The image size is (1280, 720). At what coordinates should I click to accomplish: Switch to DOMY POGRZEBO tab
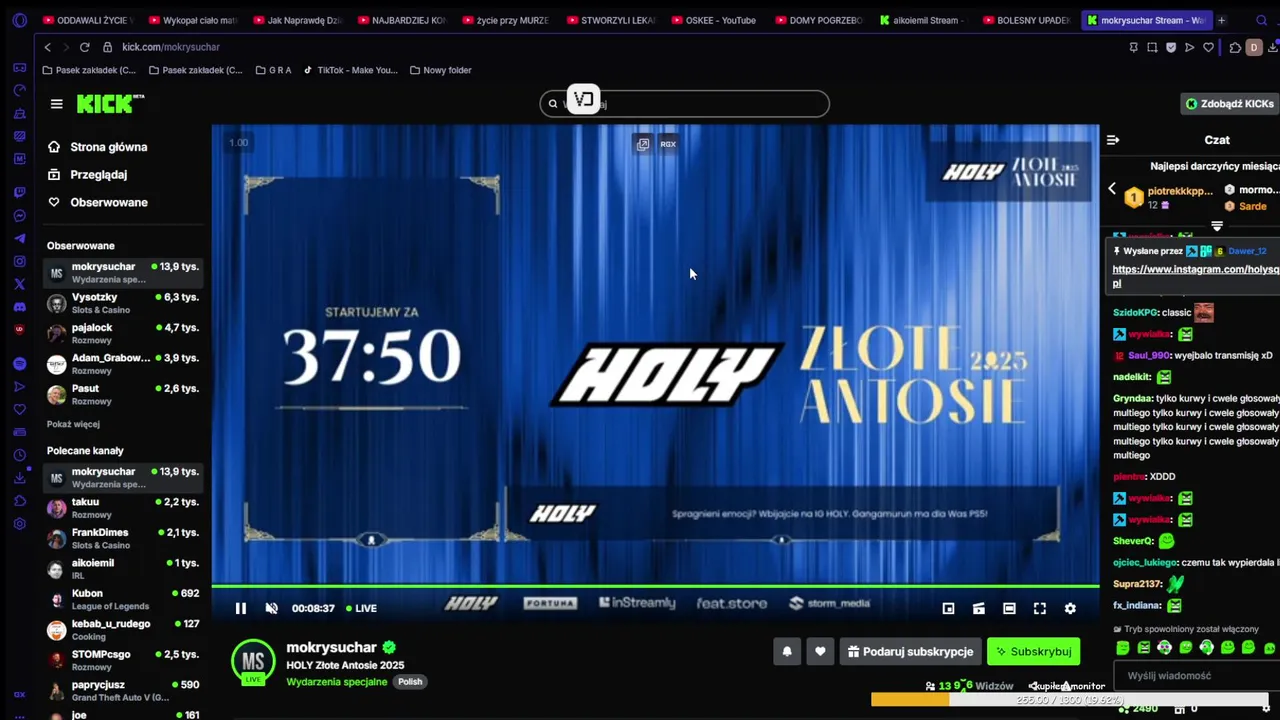pyautogui.click(x=818, y=20)
